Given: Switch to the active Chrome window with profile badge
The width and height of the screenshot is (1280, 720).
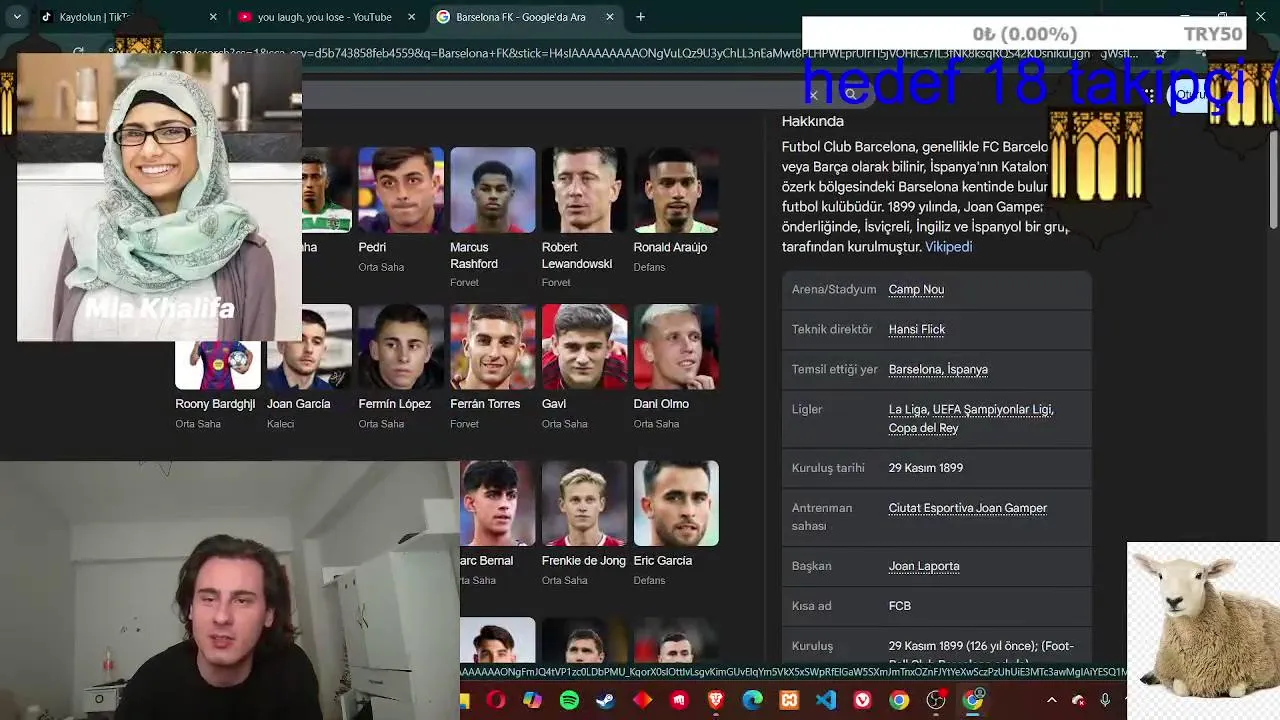Looking at the screenshot, I should coord(973,701).
